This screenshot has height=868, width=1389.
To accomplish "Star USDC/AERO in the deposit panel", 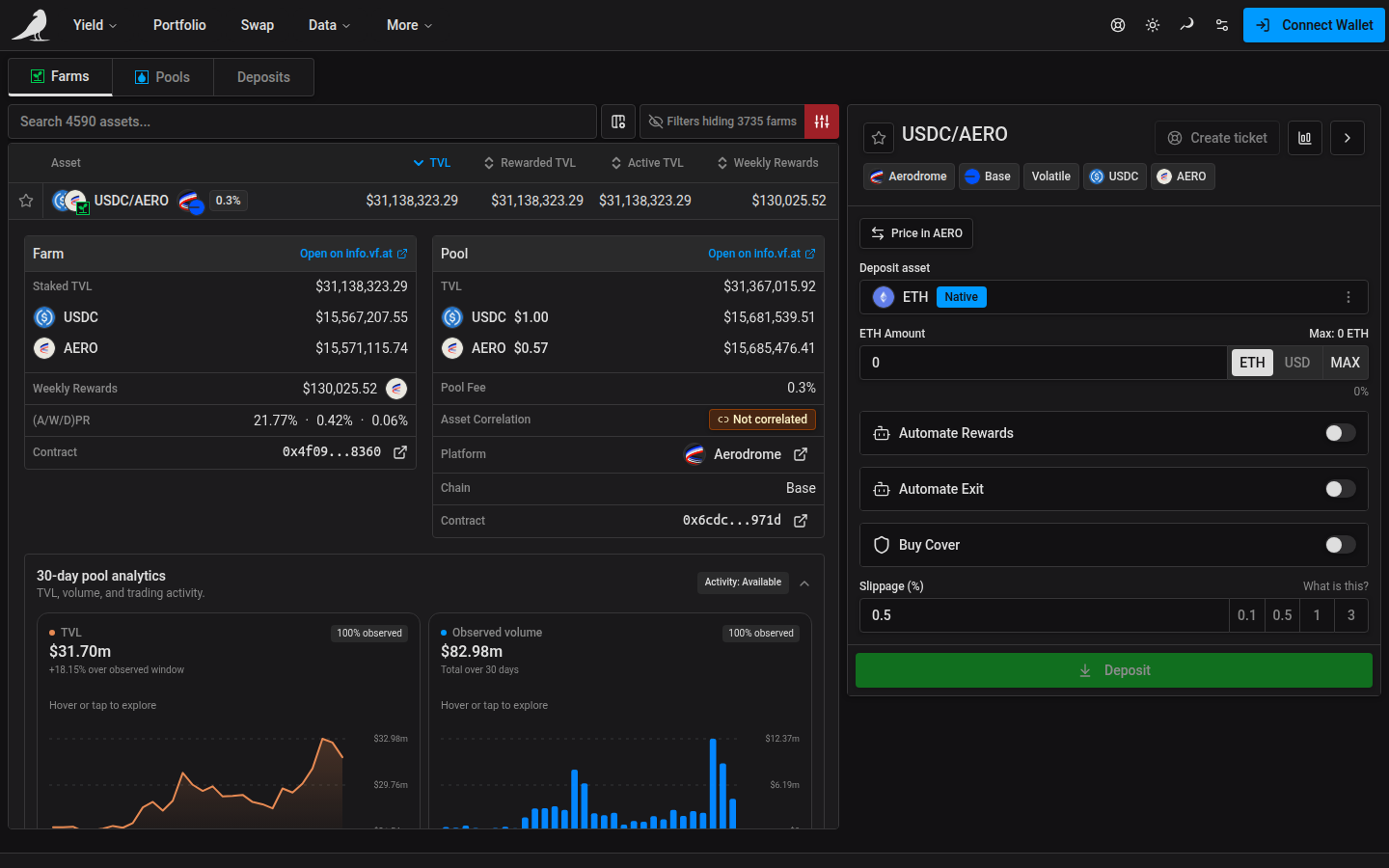I will coord(879,138).
